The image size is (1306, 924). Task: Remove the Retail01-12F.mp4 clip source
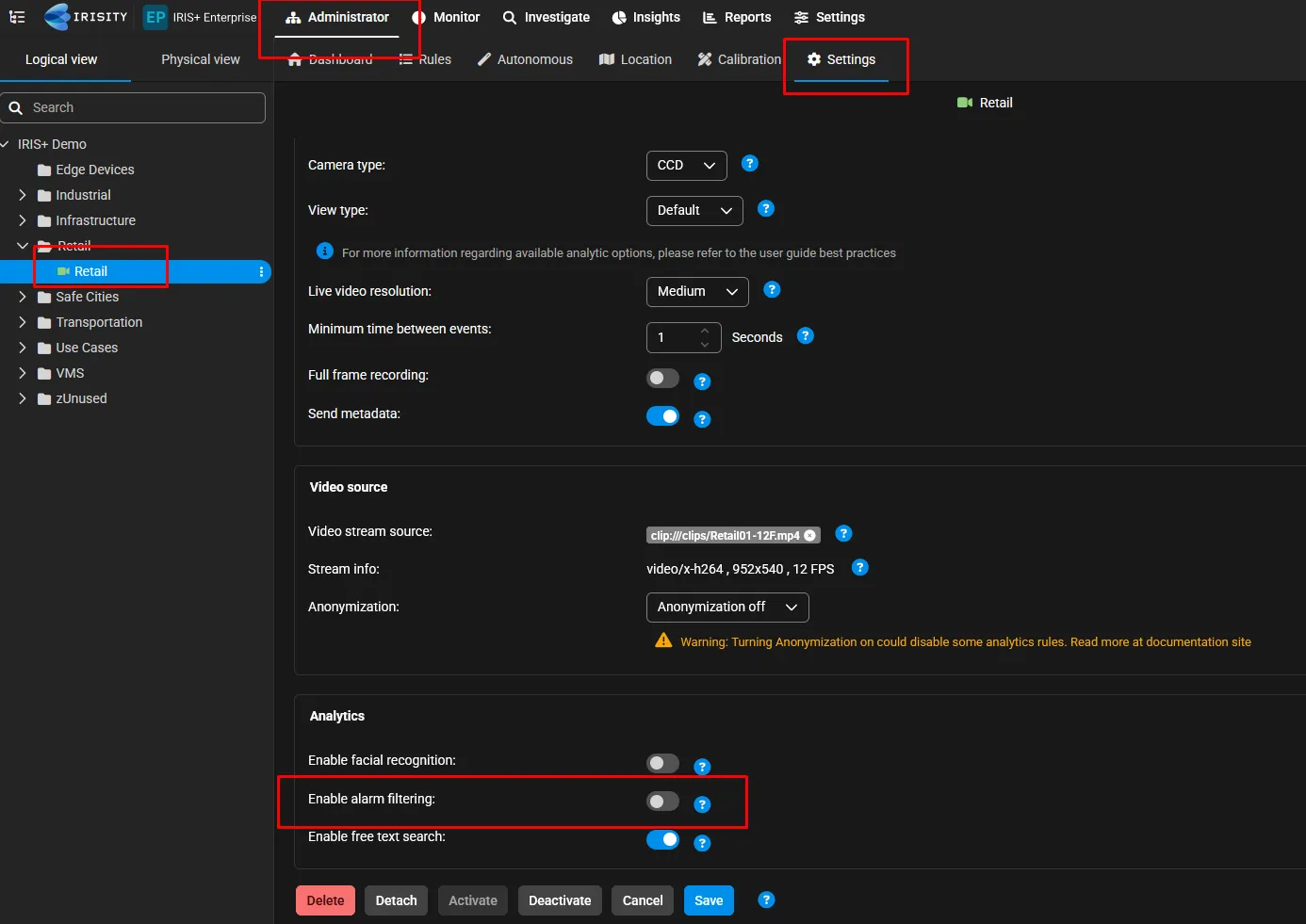point(809,535)
